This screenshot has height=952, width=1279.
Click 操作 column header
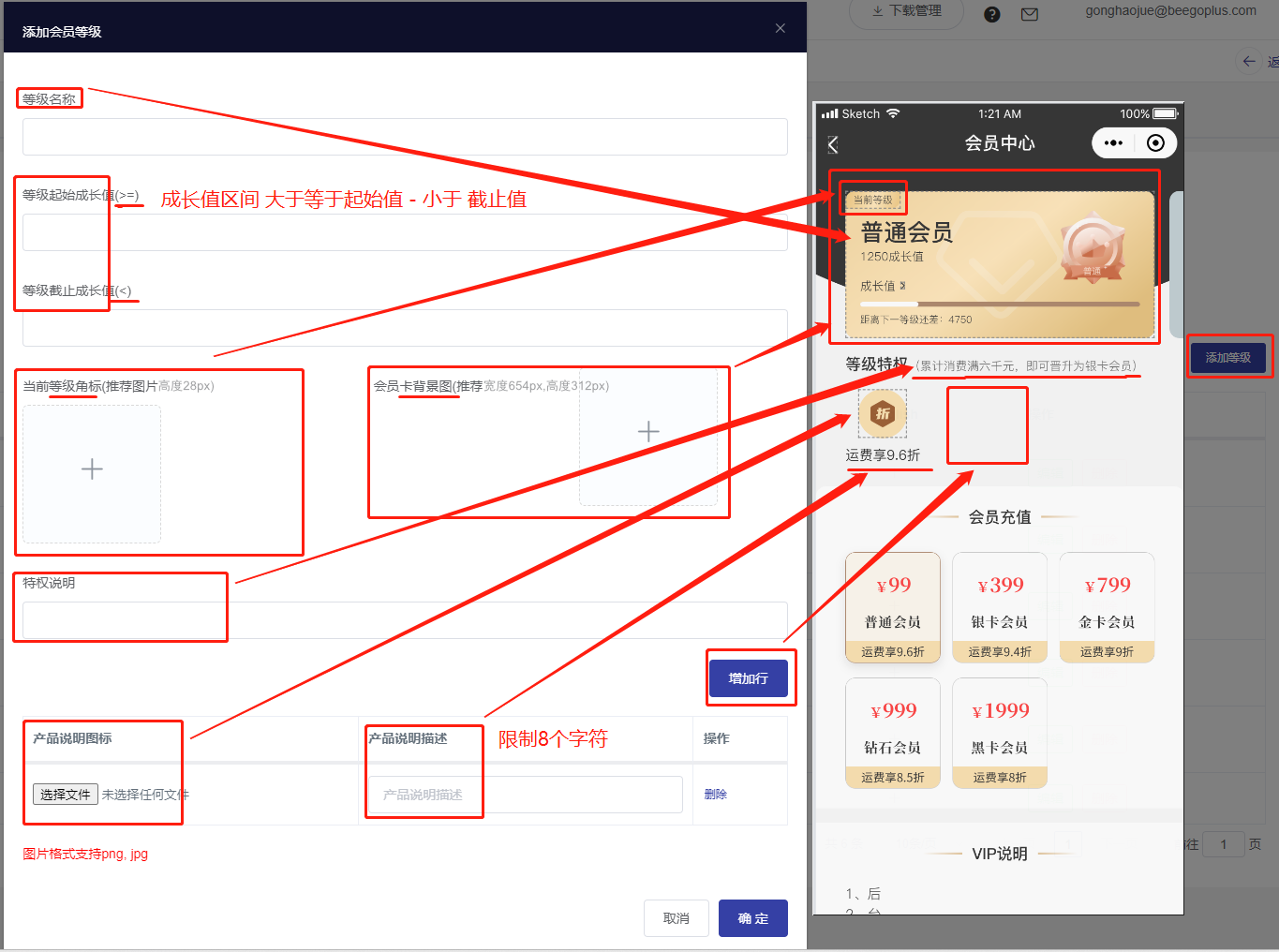pyautogui.click(x=716, y=738)
